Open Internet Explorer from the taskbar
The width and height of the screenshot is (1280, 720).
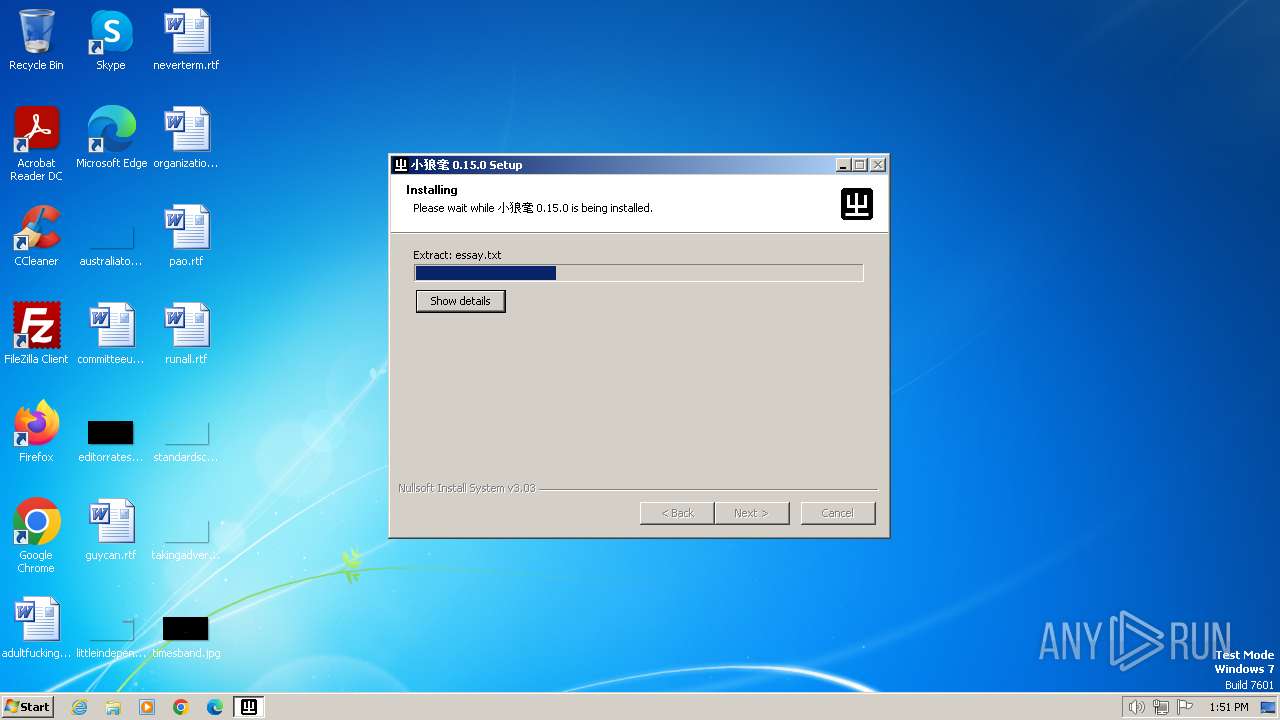pyautogui.click(x=79, y=707)
